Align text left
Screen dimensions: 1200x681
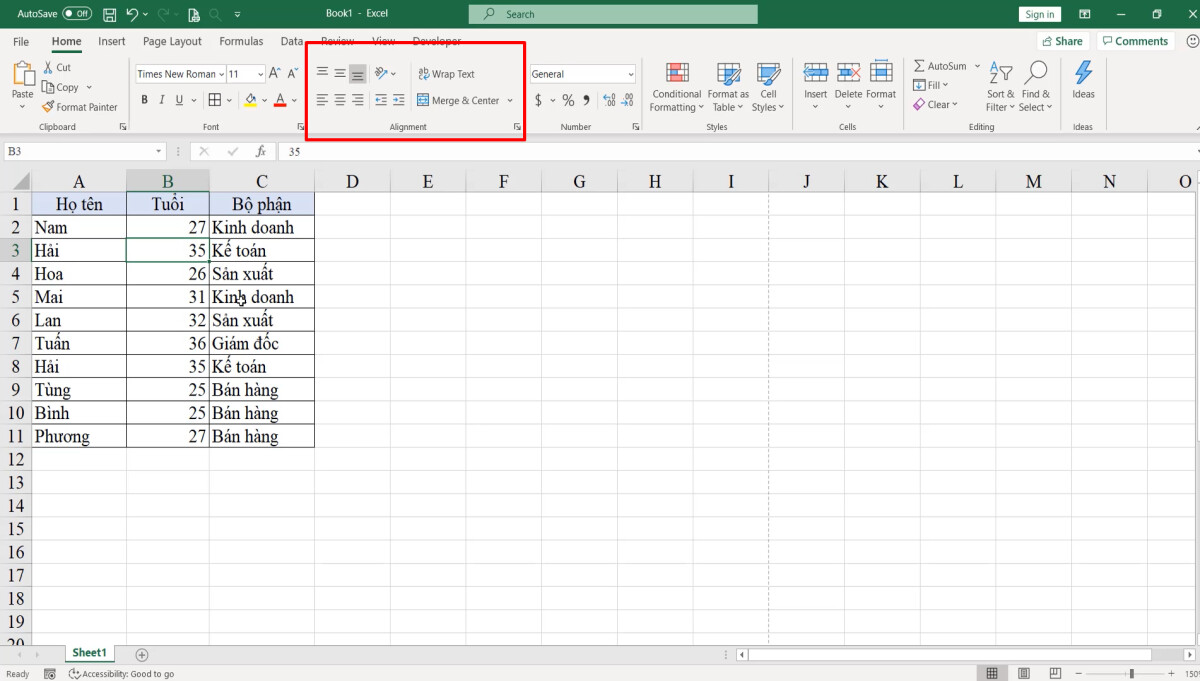pos(322,100)
